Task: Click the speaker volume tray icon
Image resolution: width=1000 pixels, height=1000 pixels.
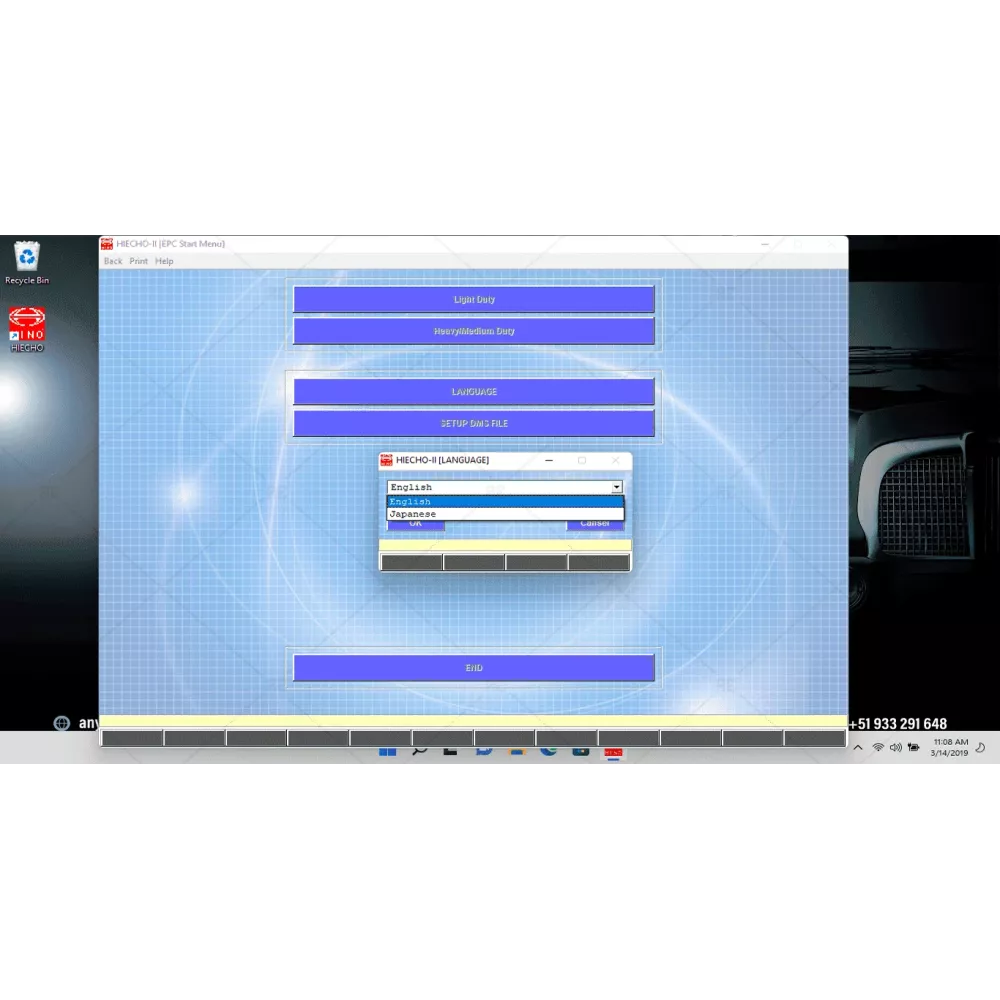Action: [x=895, y=748]
